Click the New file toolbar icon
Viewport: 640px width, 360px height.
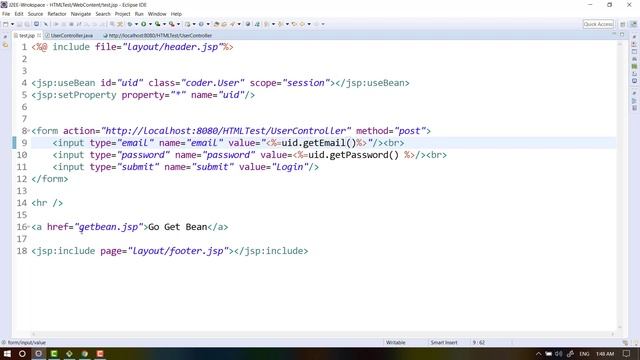(x=6, y=24)
